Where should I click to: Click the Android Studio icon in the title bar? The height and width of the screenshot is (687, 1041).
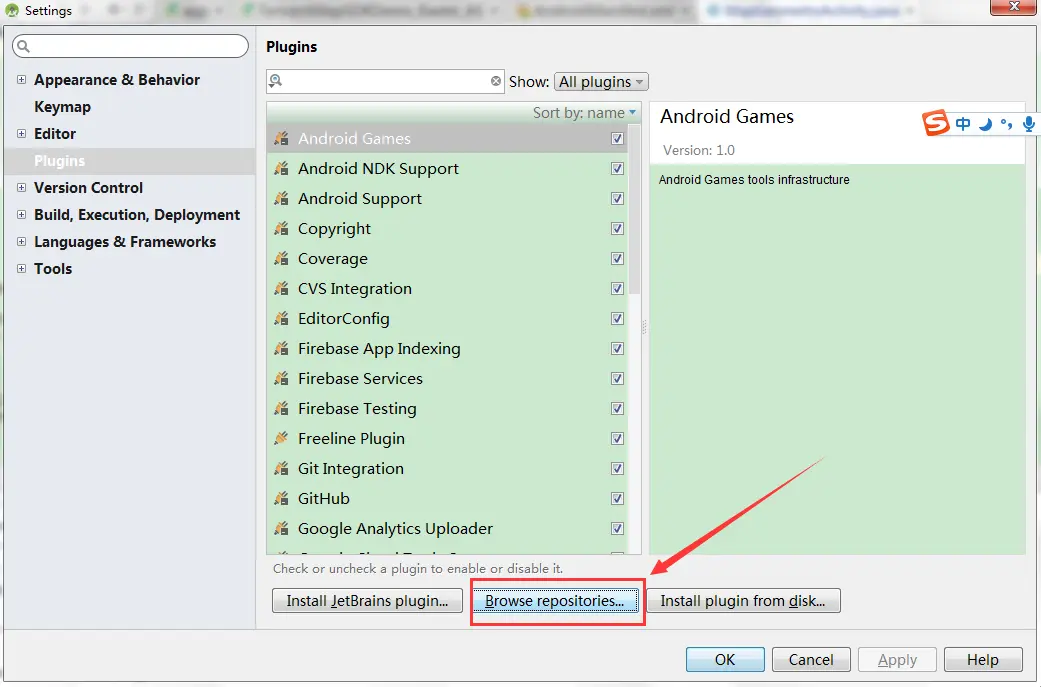tap(12, 11)
